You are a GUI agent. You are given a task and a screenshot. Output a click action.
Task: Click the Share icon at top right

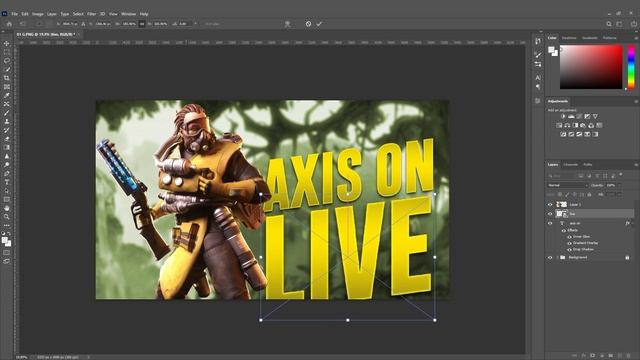pos(634,24)
